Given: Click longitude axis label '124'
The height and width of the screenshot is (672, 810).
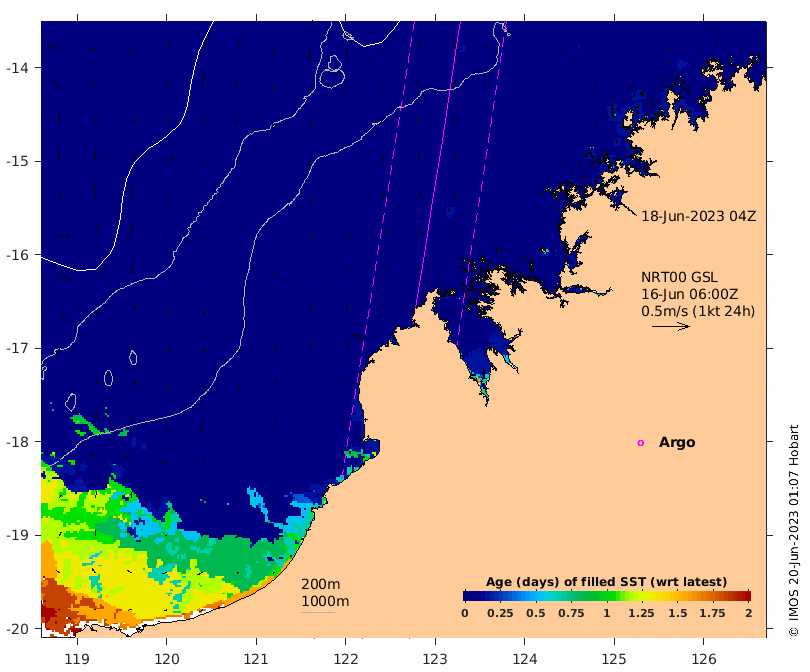Looking at the screenshot, I should (525, 659).
